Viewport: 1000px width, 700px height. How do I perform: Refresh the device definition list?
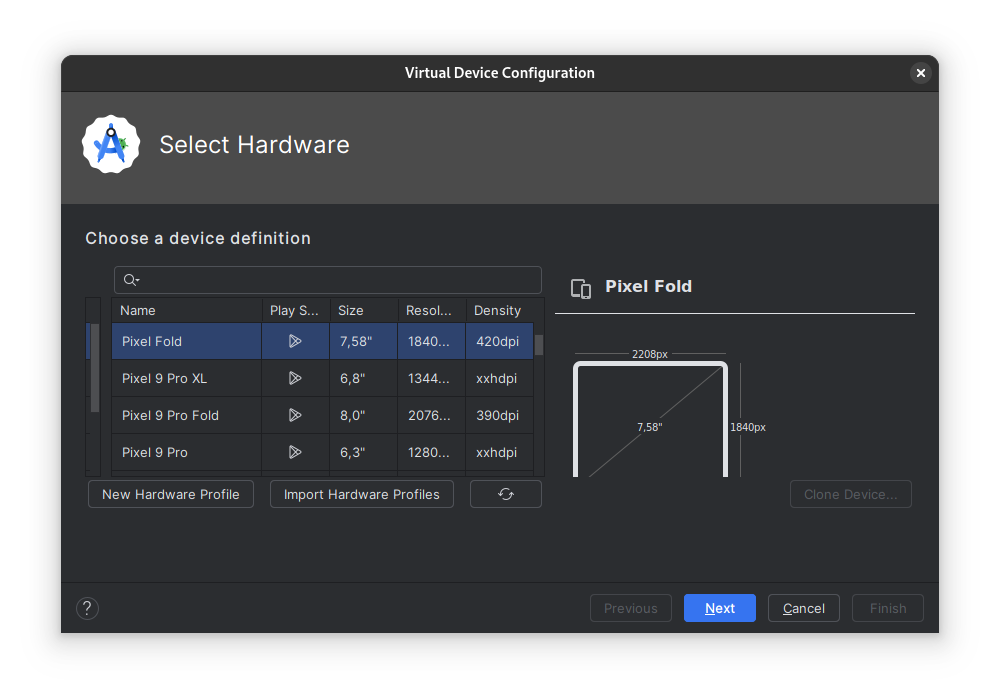click(x=505, y=493)
